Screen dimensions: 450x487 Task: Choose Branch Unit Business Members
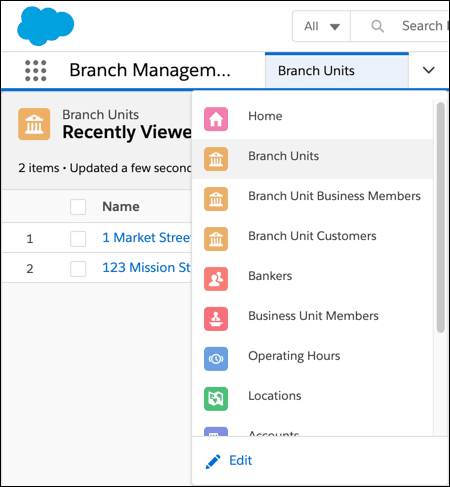tap(312, 199)
